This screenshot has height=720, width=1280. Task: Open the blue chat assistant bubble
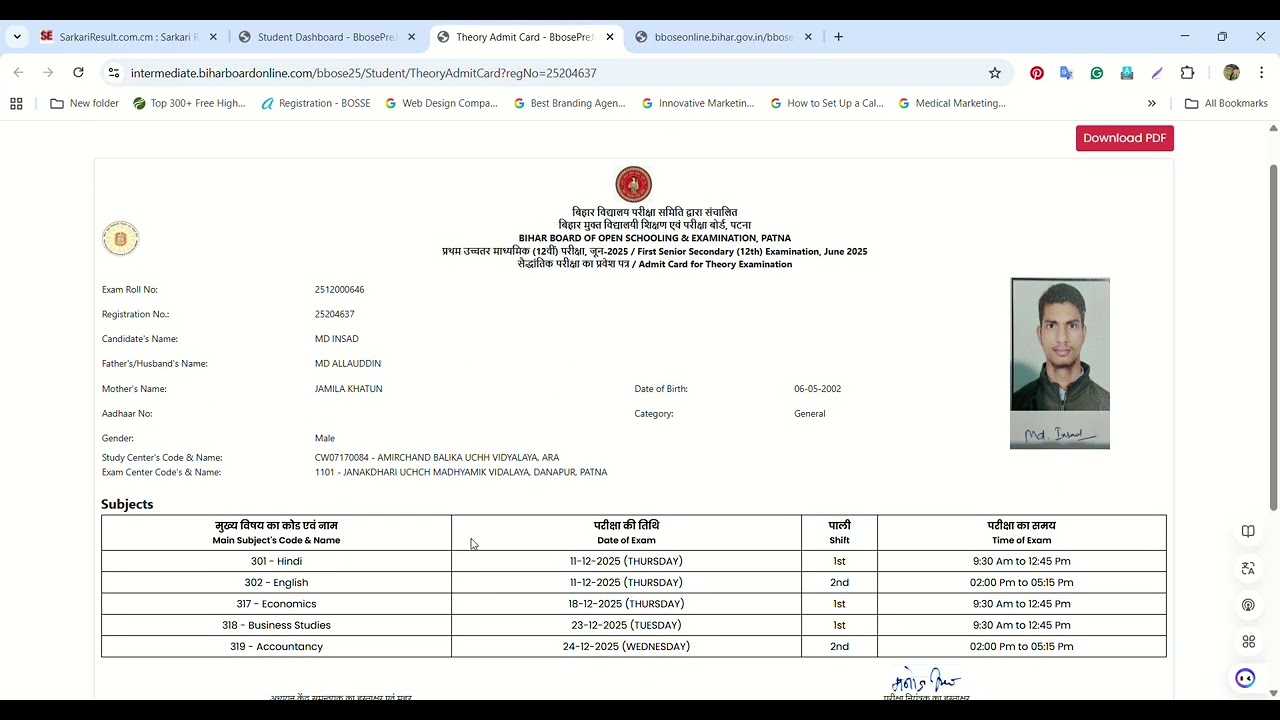[x=1245, y=679]
